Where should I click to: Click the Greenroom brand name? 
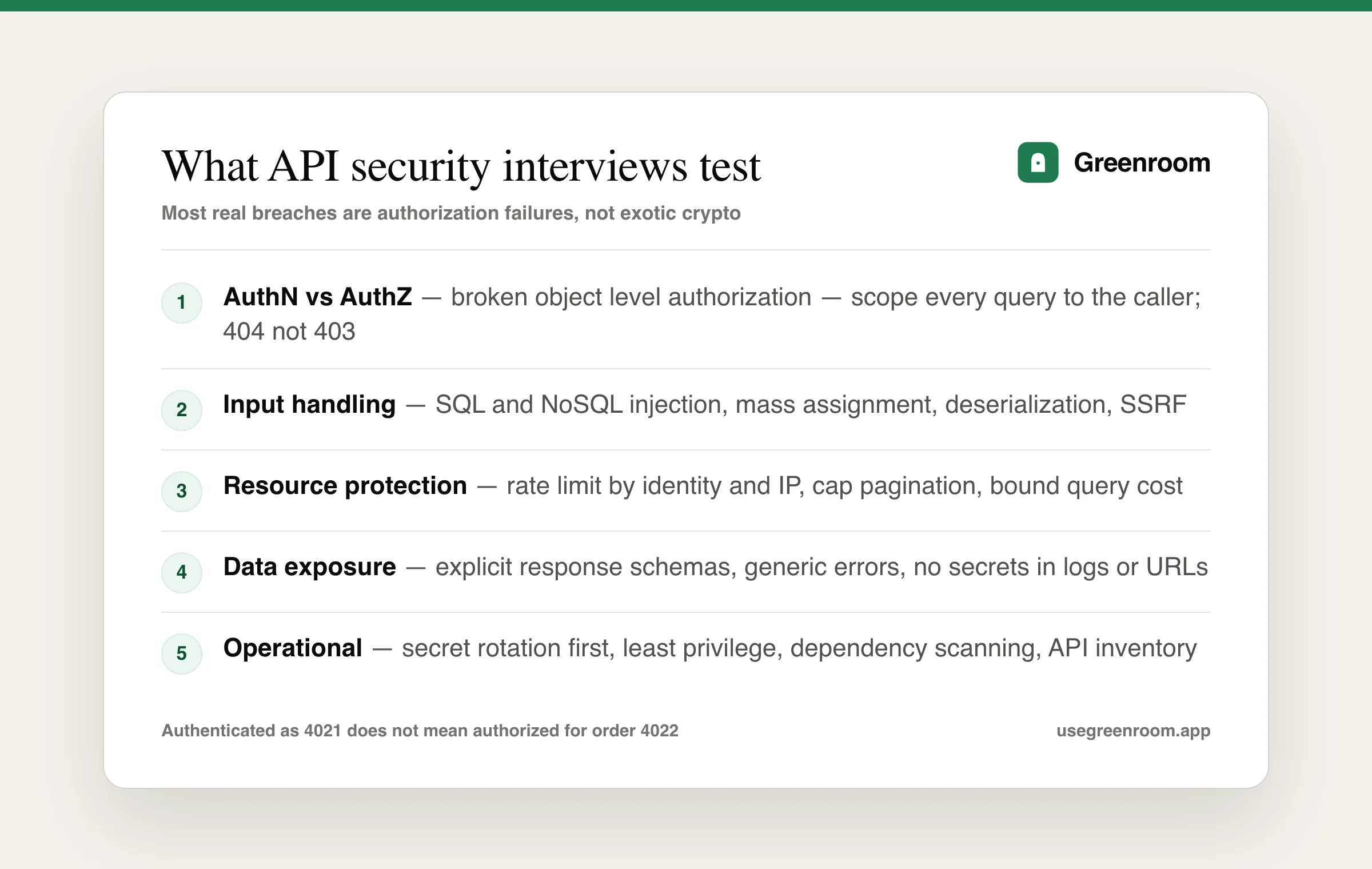coord(1142,163)
